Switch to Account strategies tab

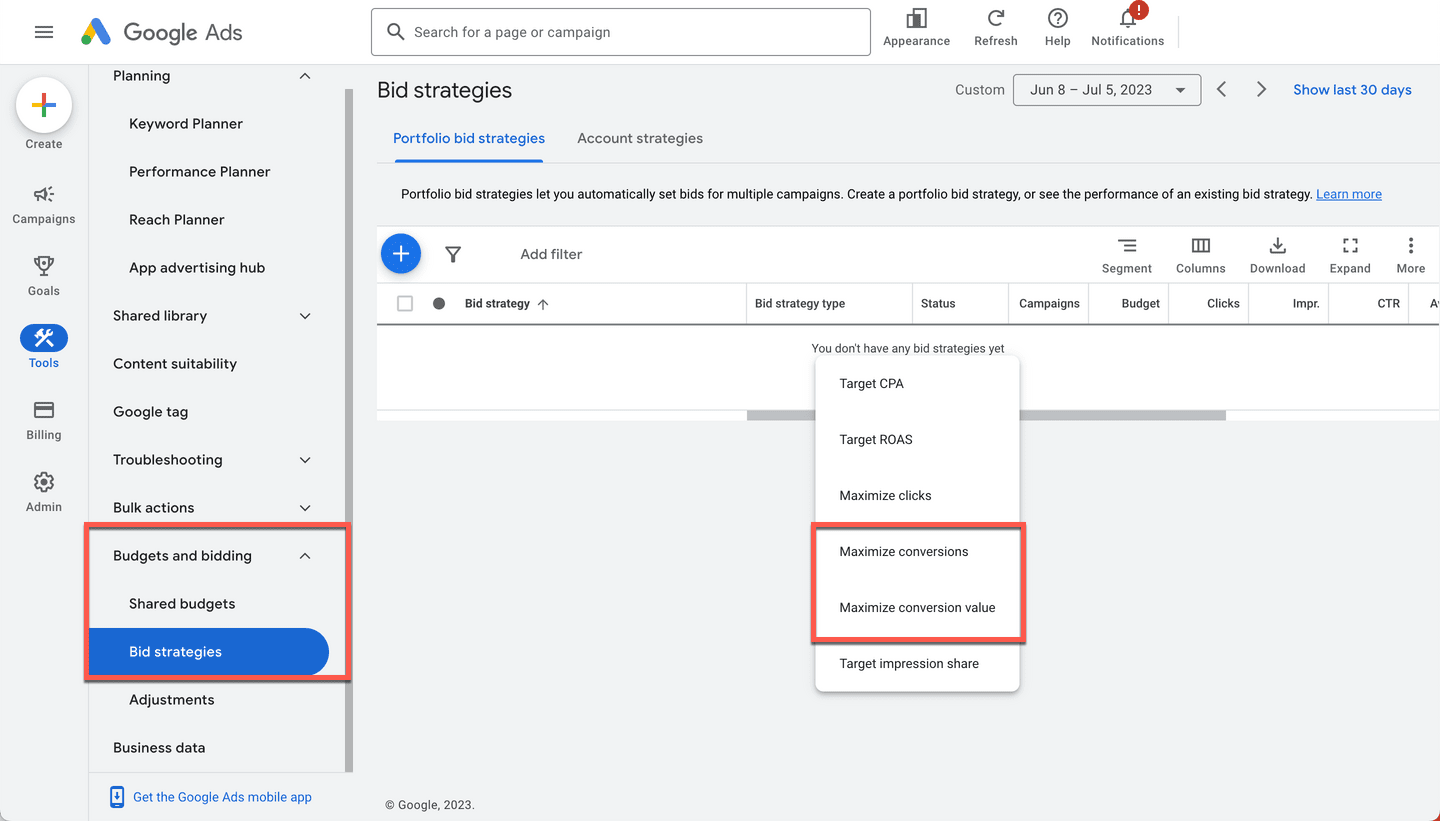640,139
